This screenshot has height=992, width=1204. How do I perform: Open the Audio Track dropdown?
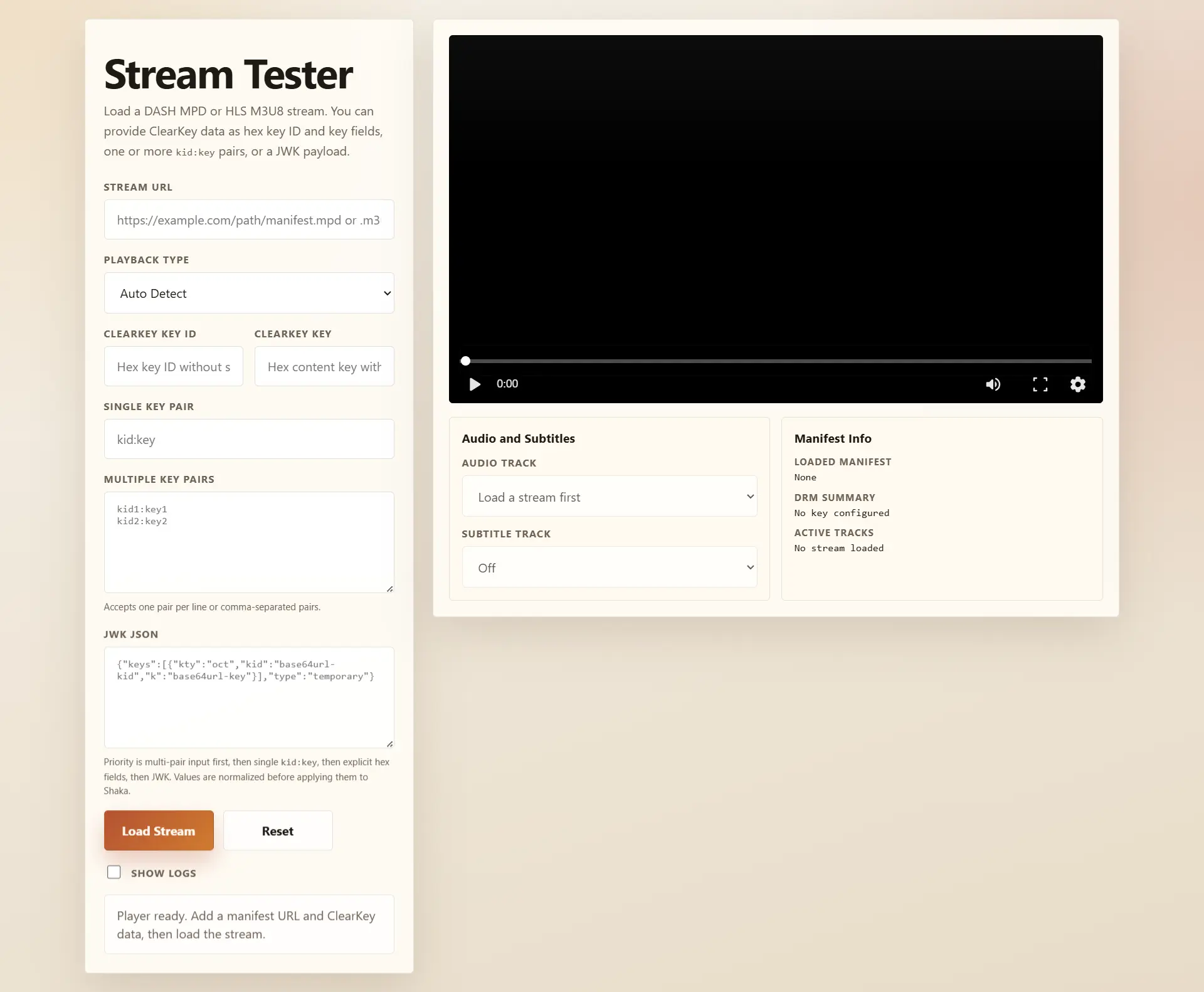[x=610, y=496]
